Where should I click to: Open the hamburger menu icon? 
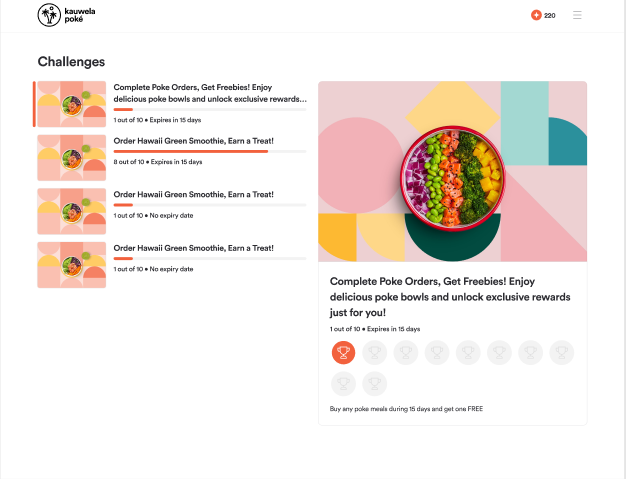577,15
